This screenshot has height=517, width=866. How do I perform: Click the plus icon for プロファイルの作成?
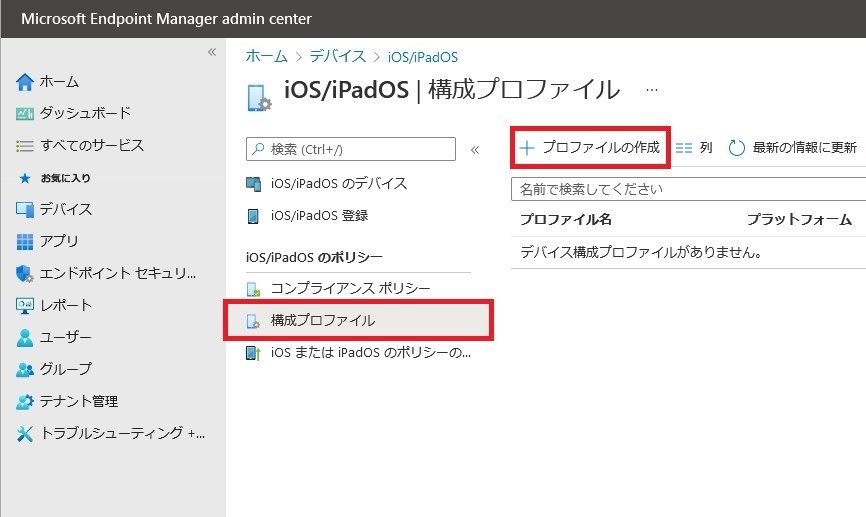pyautogui.click(x=527, y=147)
